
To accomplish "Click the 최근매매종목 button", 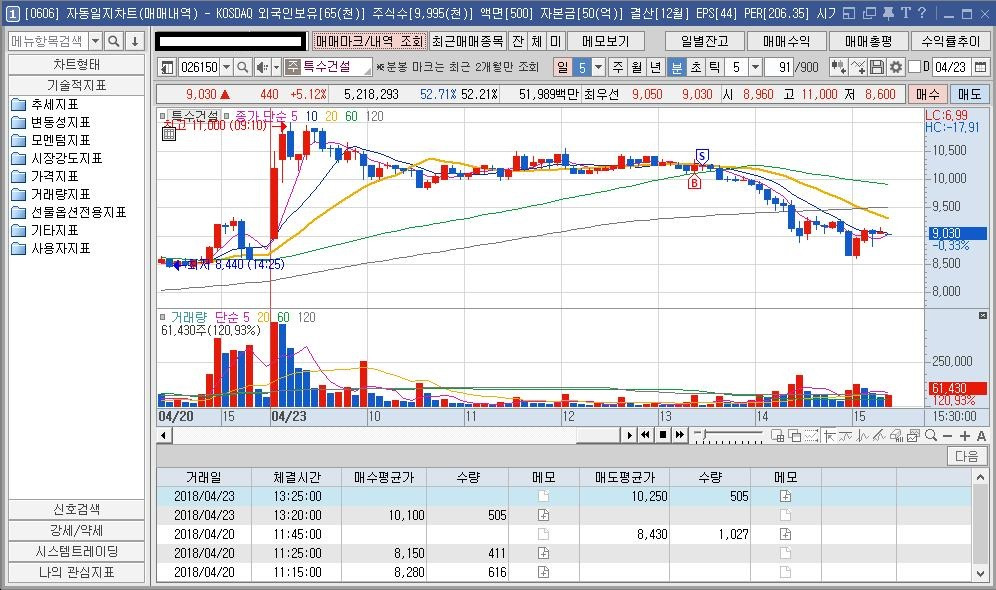I will (468, 41).
